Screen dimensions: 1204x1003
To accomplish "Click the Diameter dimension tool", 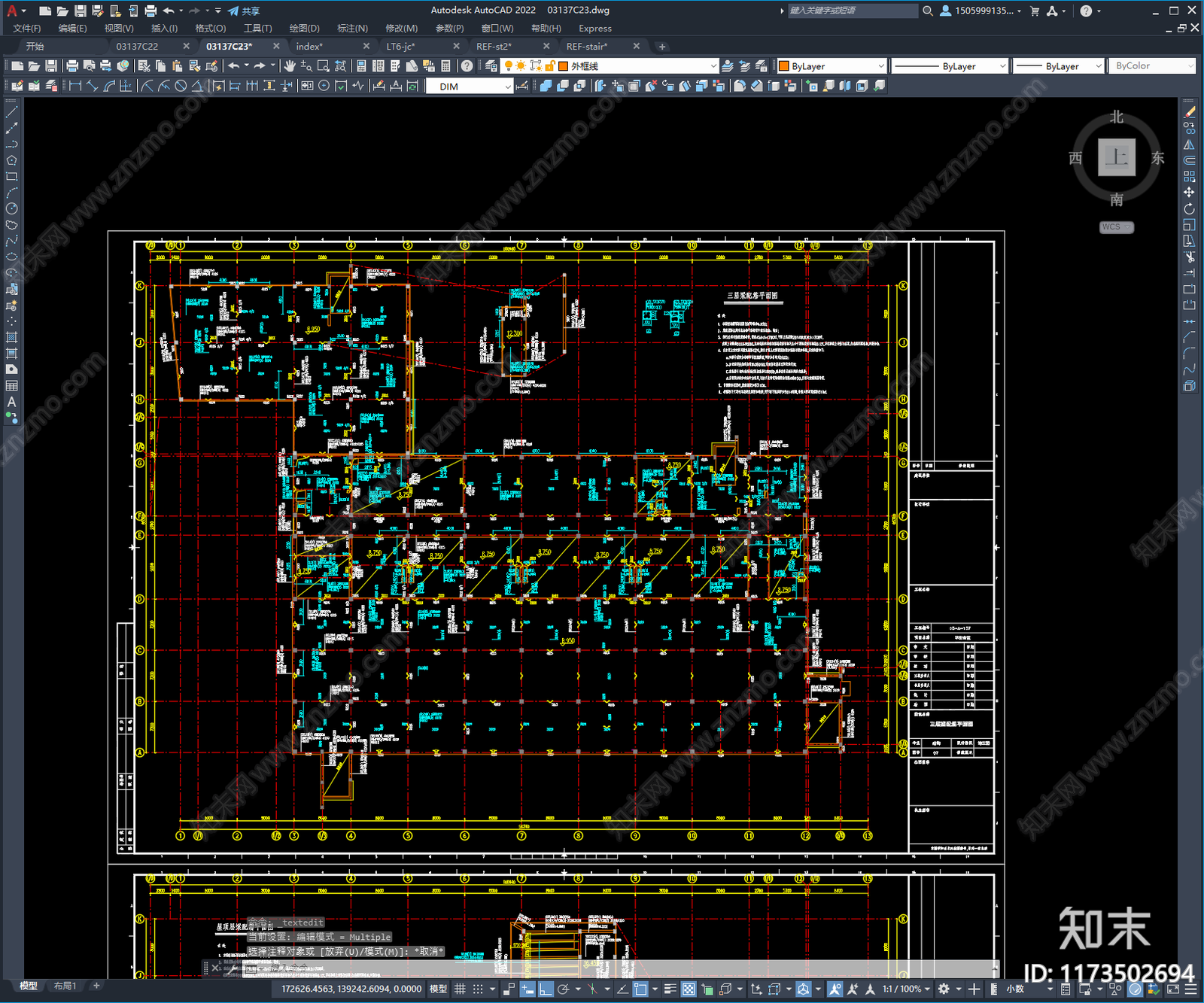I will click(x=181, y=86).
